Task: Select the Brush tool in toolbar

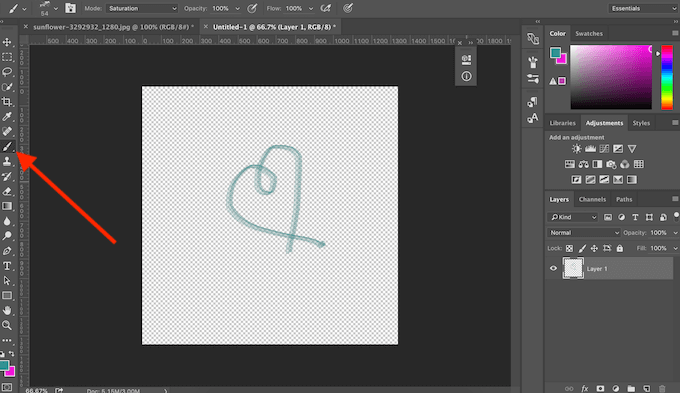Action: coord(7,147)
